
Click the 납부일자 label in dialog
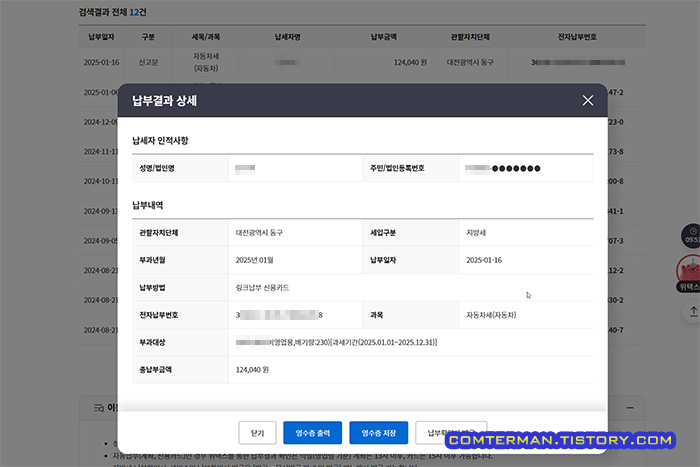pyautogui.click(x=383, y=260)
